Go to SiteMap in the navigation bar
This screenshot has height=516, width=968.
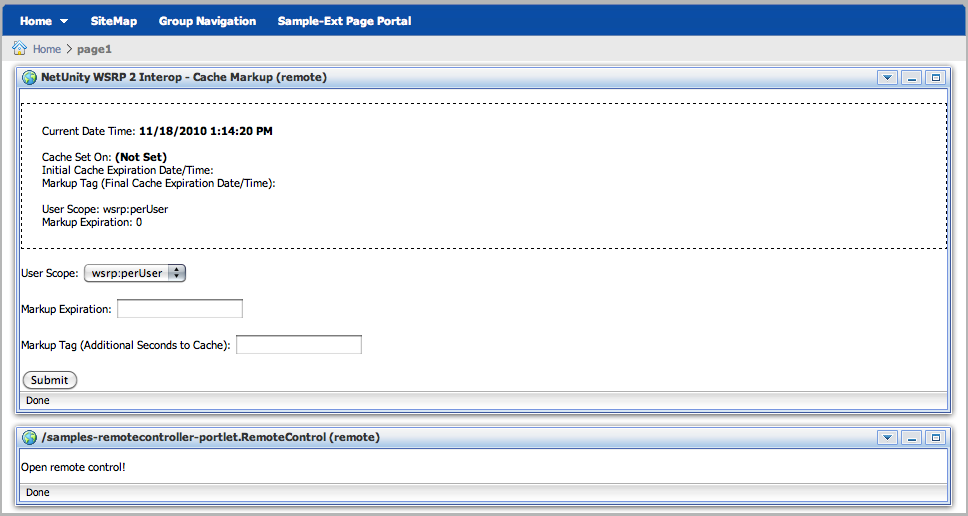point(113,21)
